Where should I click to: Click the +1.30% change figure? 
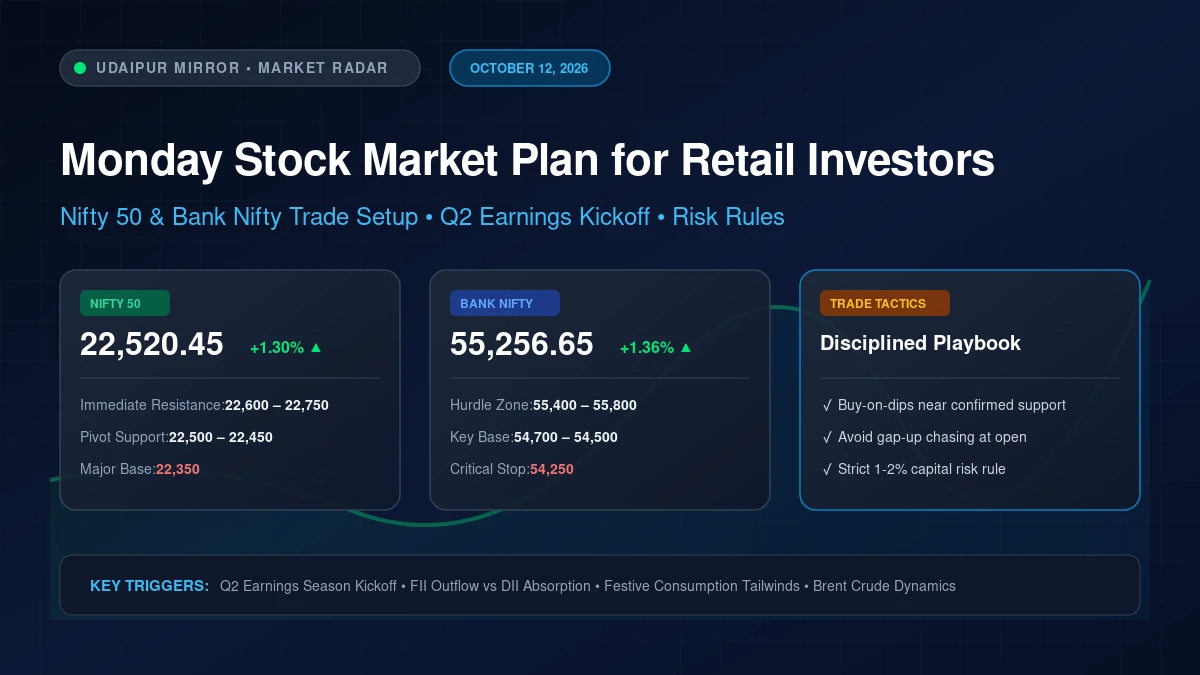(277, 348)
